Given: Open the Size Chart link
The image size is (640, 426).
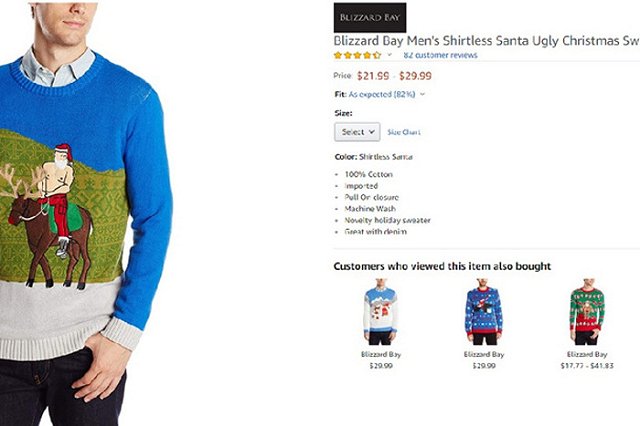Looking at the screenshot, I should [404, 132].
